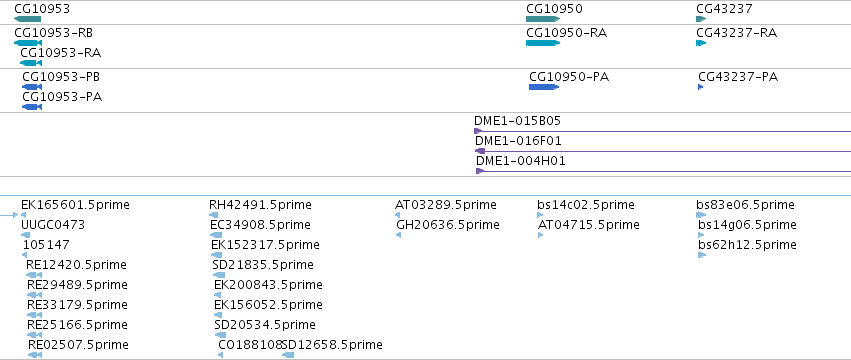Select the CG10950-PA protein feature bar
The height and width of the screenshot is (360, 851).
(544, 87)
